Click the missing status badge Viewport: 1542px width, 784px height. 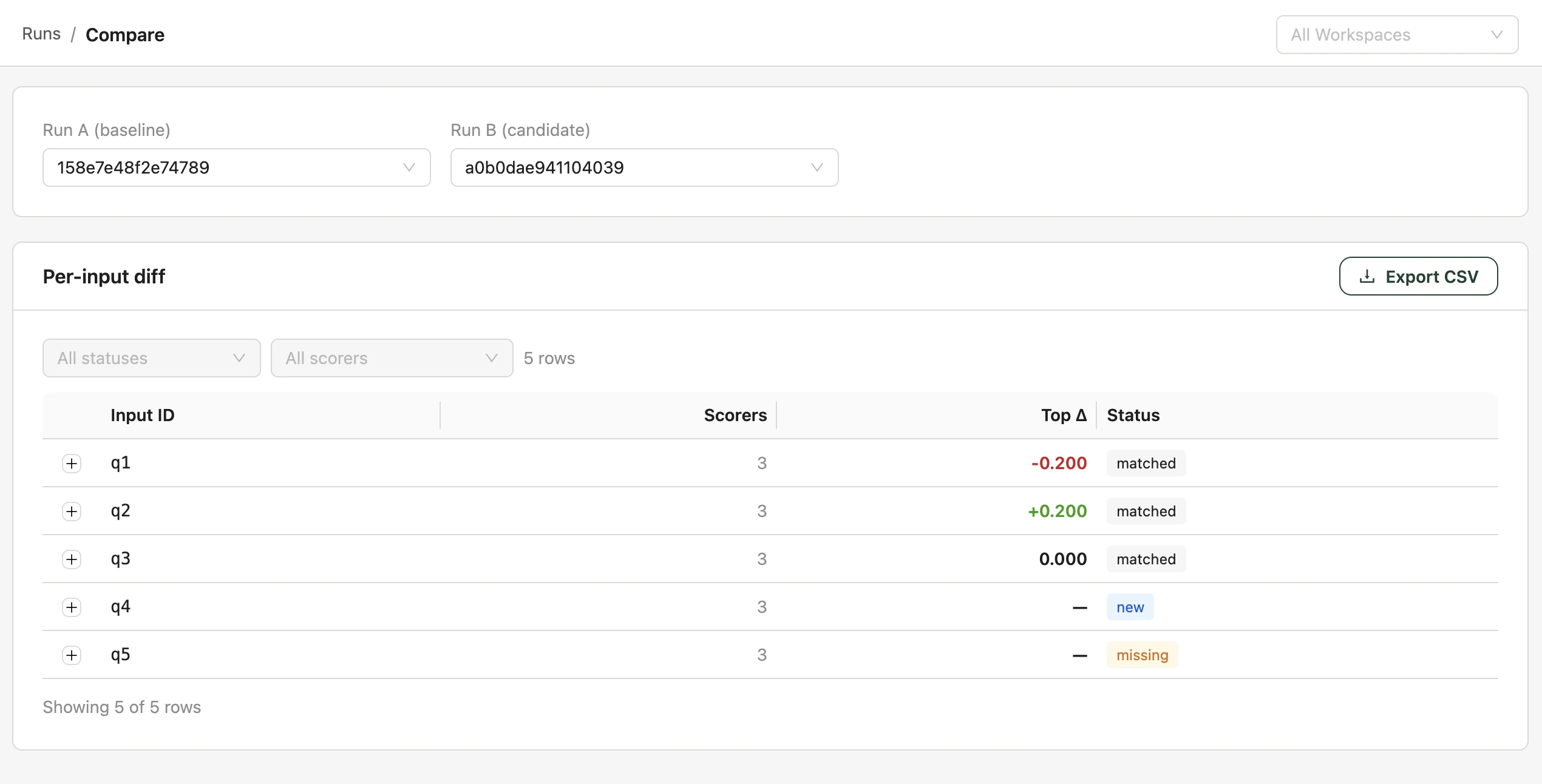pyautogui.click(x=1142, y=655)
